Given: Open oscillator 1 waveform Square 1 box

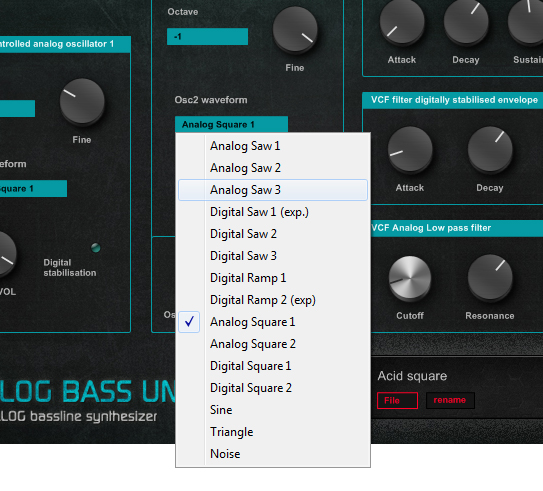Looking at the screenshot, I should pyautogui.click(x=33, y=189).
